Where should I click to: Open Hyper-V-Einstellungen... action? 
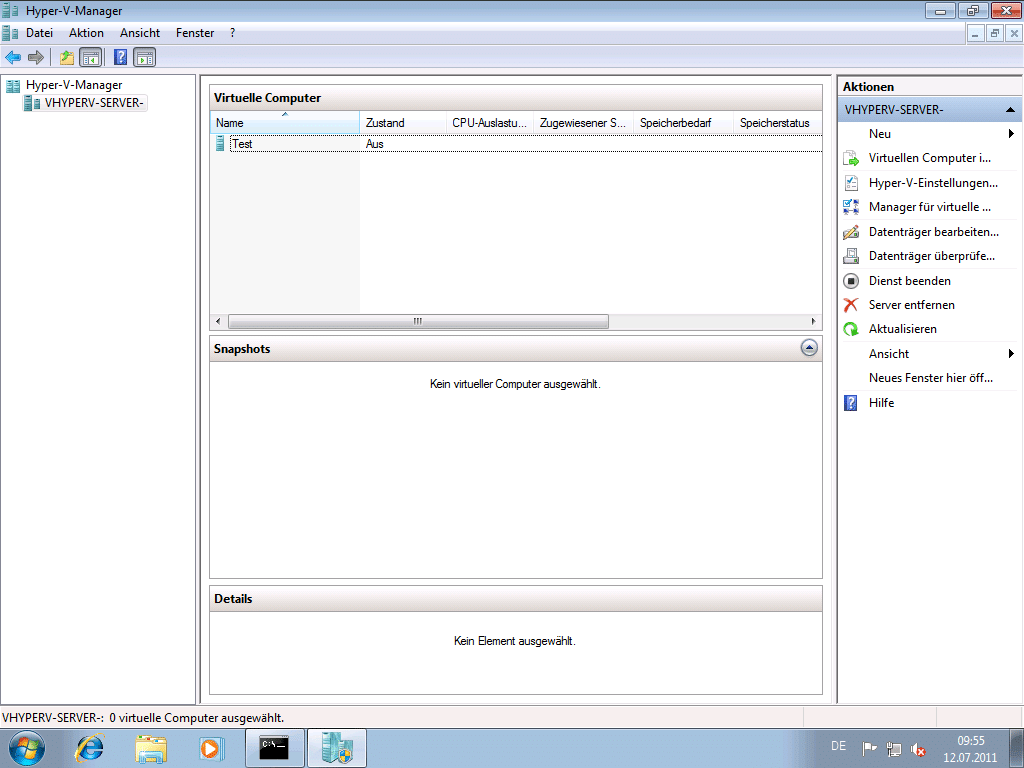tap(933, 183)
